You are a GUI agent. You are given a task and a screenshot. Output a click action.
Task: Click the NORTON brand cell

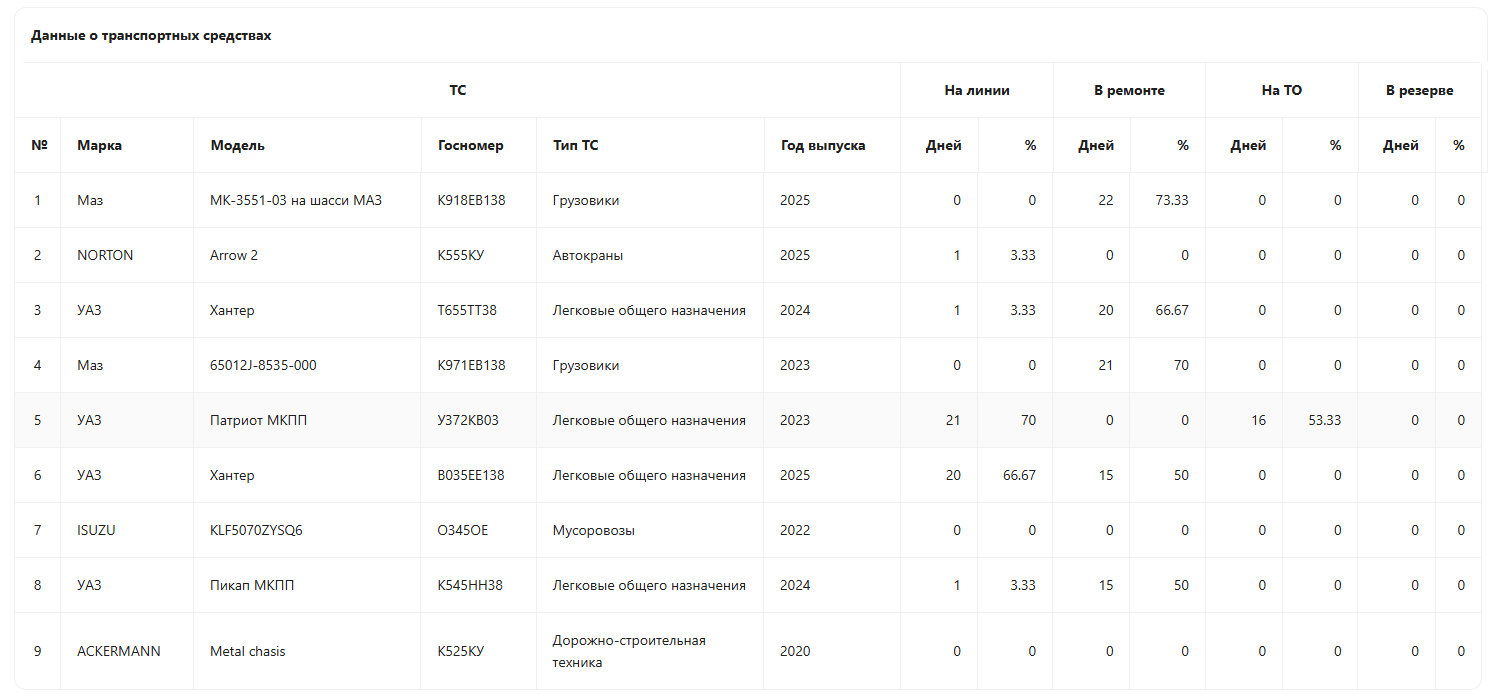(x=105, y=255)
